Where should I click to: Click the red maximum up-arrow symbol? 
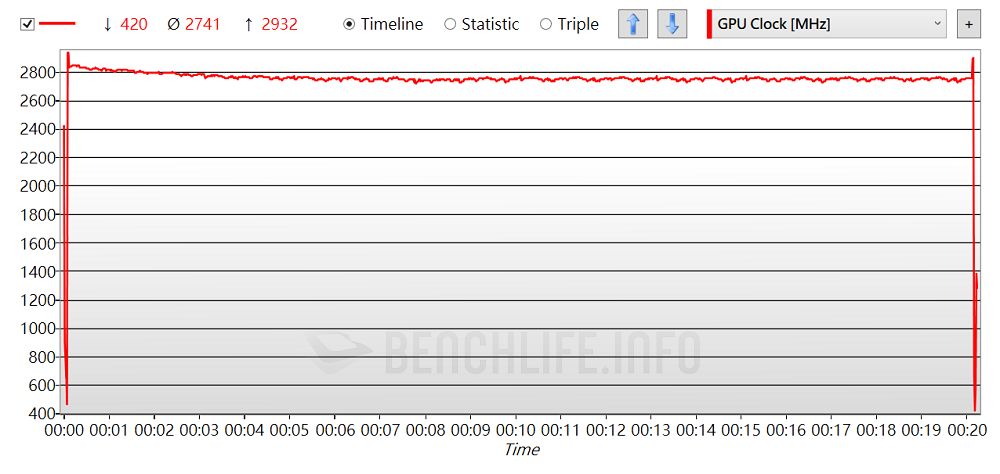[248, 24]
